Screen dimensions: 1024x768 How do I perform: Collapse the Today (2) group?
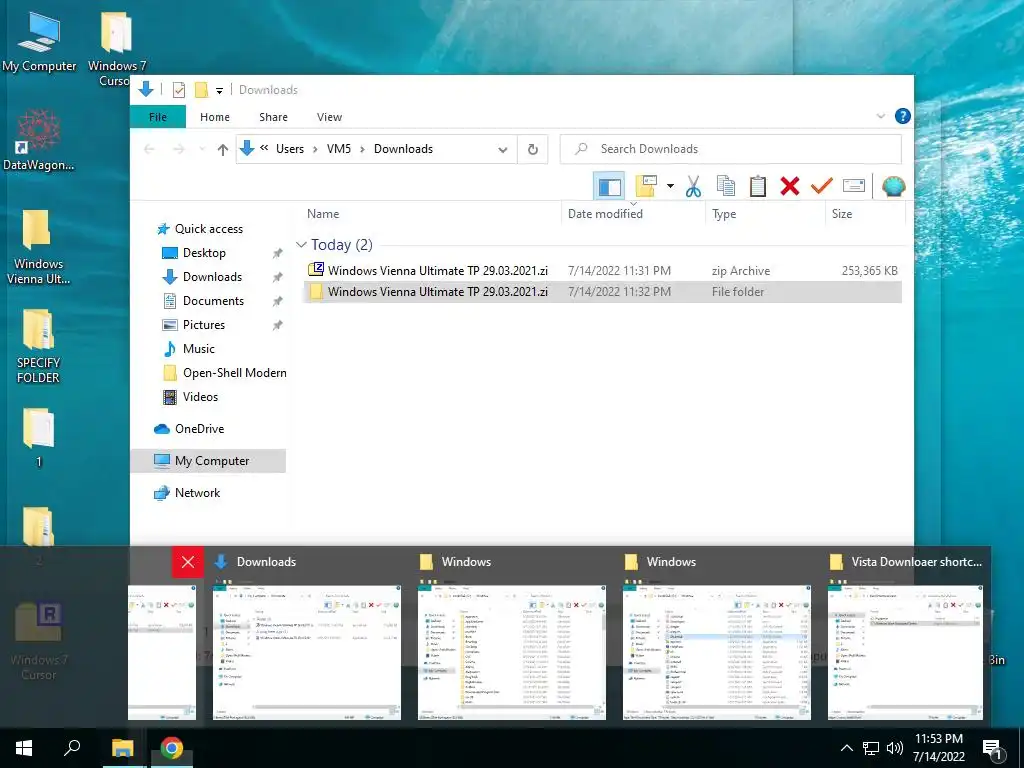301,244
